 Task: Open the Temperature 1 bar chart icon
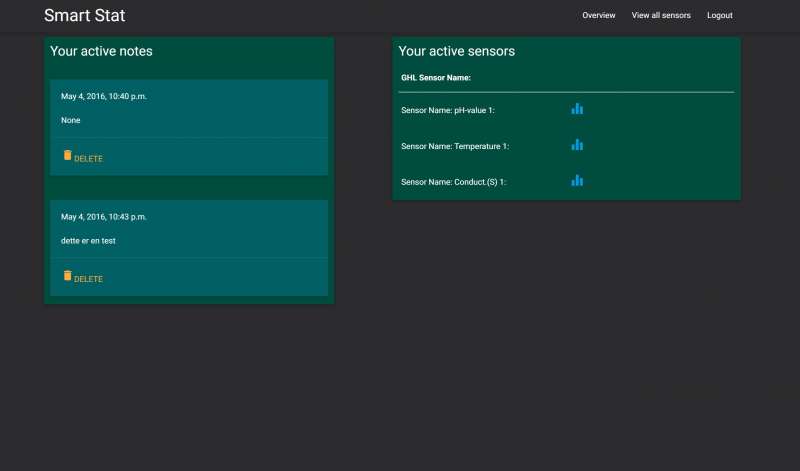[577, 145]
